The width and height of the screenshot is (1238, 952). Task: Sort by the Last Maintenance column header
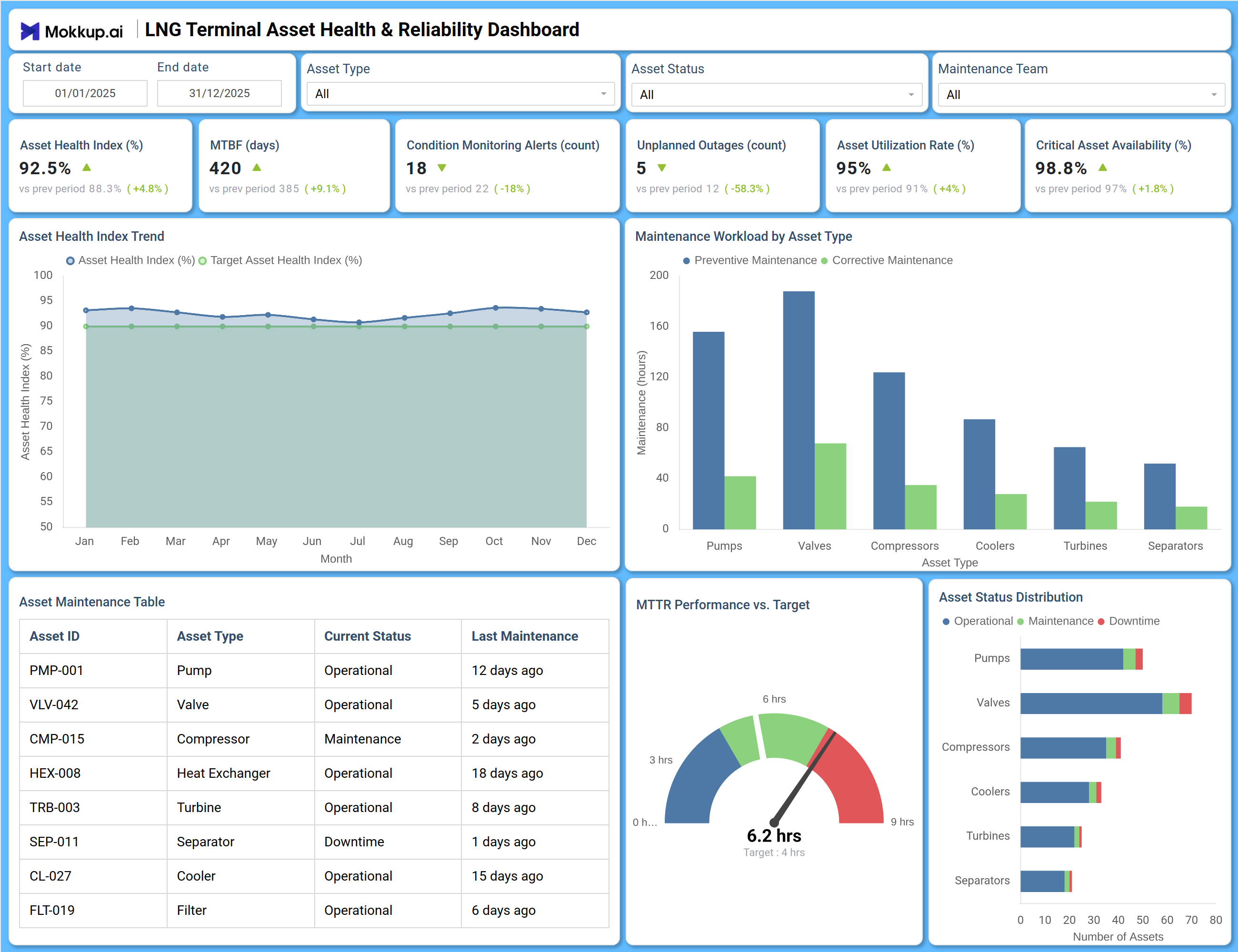click(x=535, y=636)
